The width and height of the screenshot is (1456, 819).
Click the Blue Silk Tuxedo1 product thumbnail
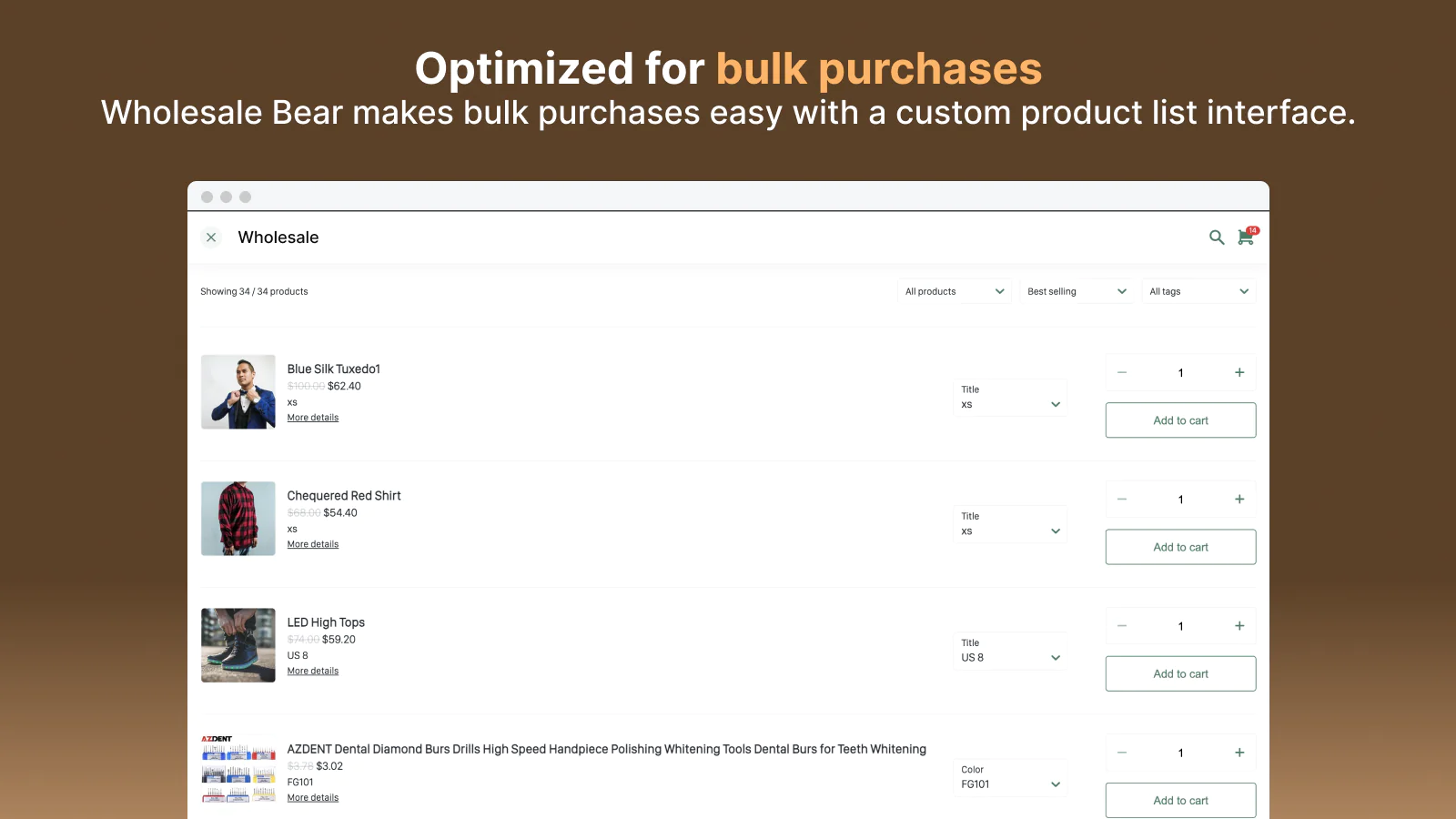pyautogui.click(x=238, y=392)
